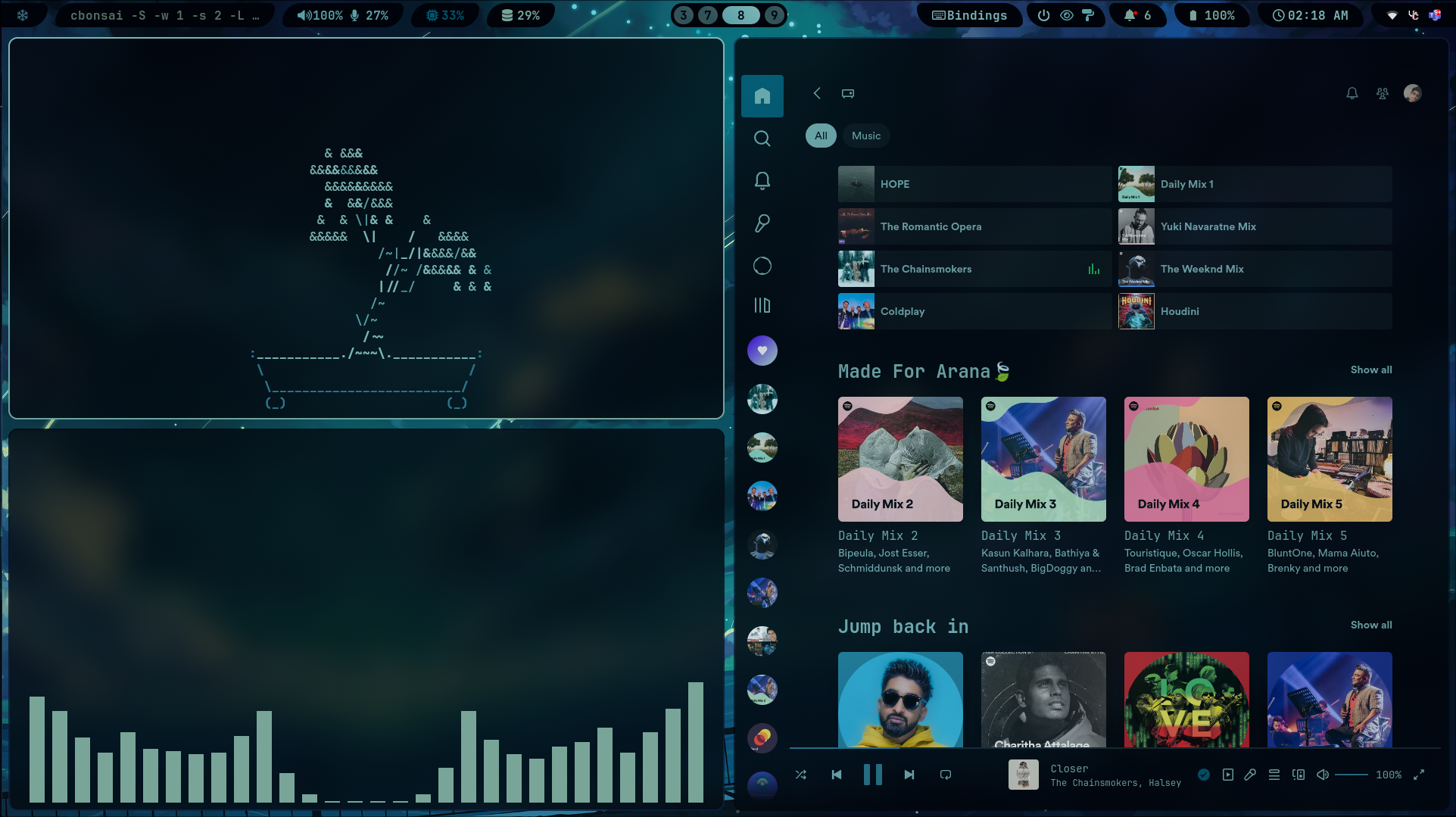Show all in Jump back in section
The width and height of the screenshot is (1456, 817).
(1371, 625)
